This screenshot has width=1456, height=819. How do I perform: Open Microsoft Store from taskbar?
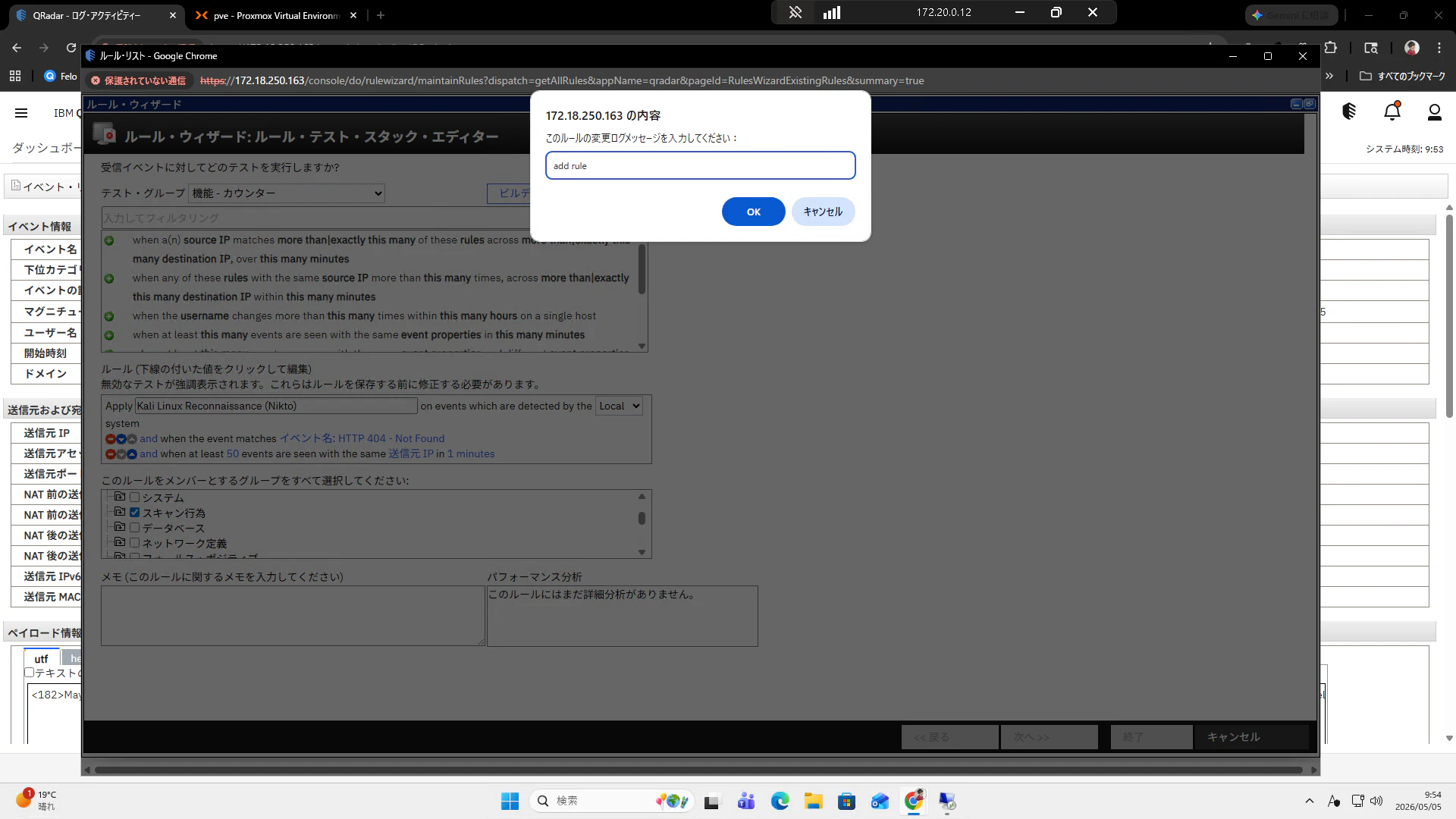pyautogui.click(x=847, y=801)
